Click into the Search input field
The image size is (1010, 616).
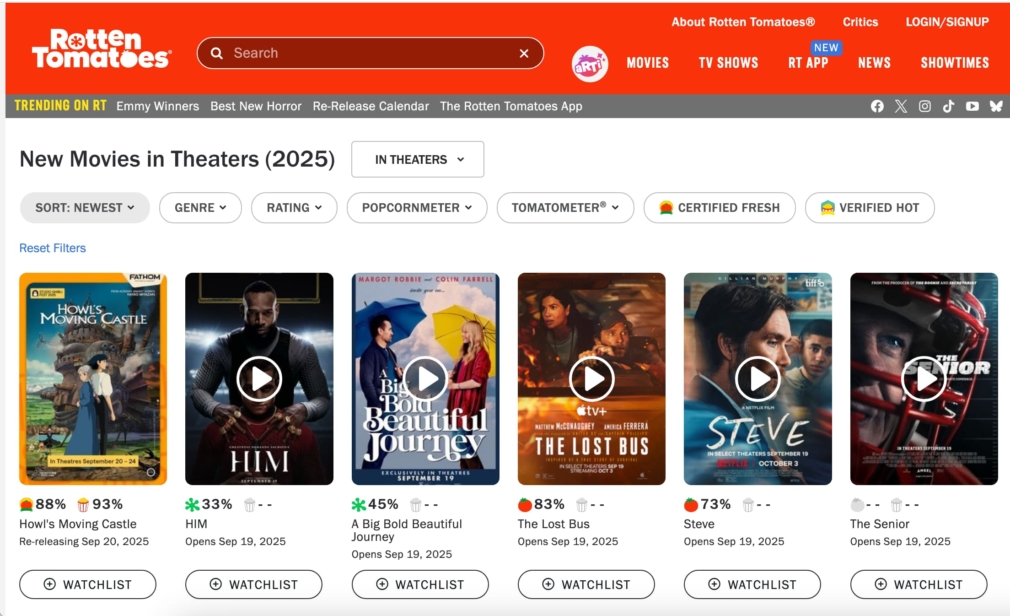(370, 53)
